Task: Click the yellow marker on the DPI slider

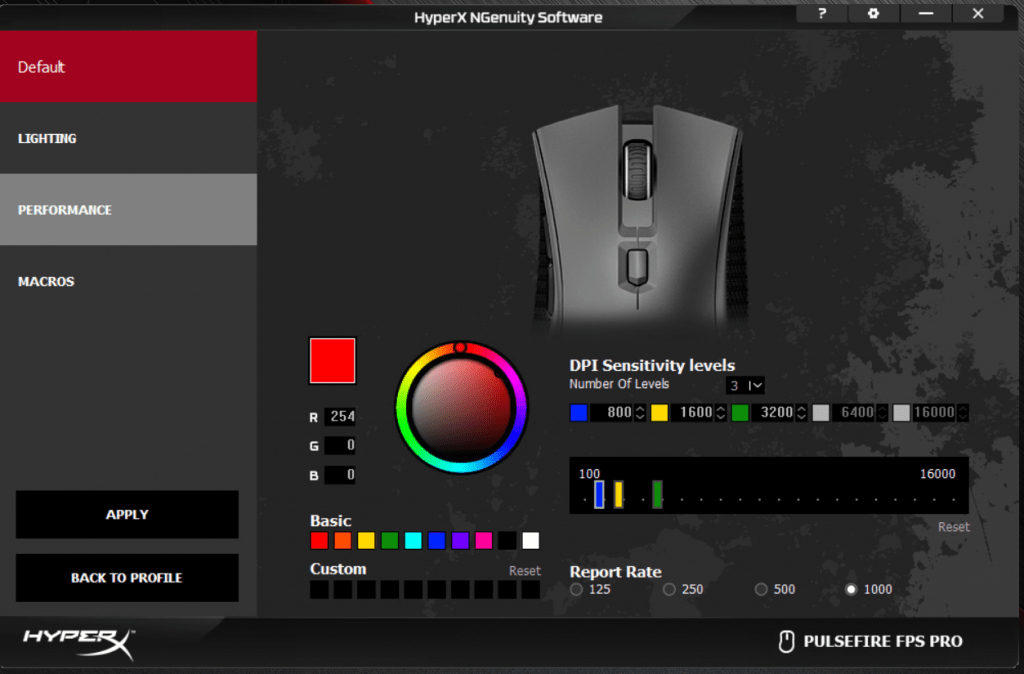Action: click(618, 494)
